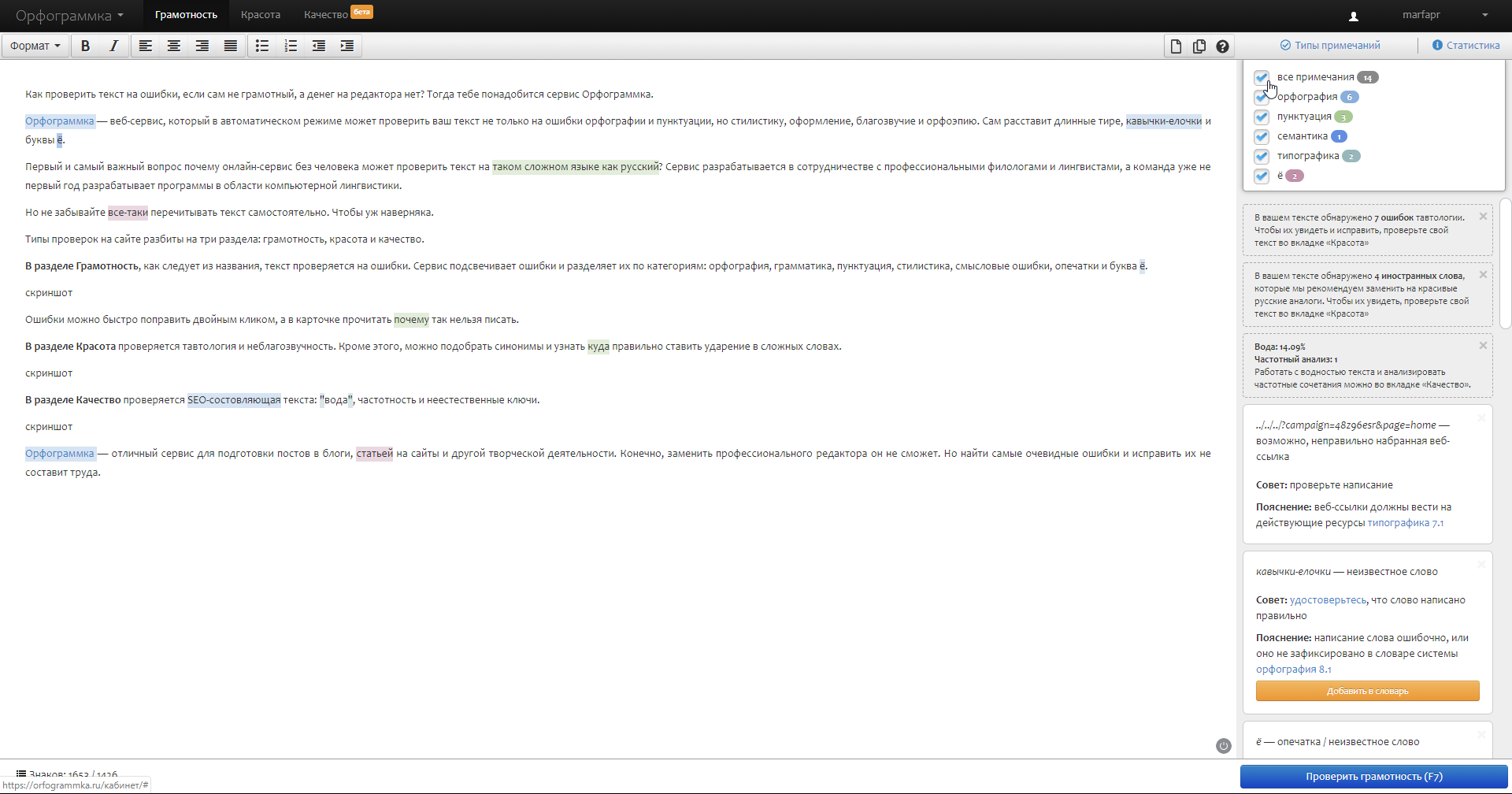Open Формат dropdown

click(35, 46)
